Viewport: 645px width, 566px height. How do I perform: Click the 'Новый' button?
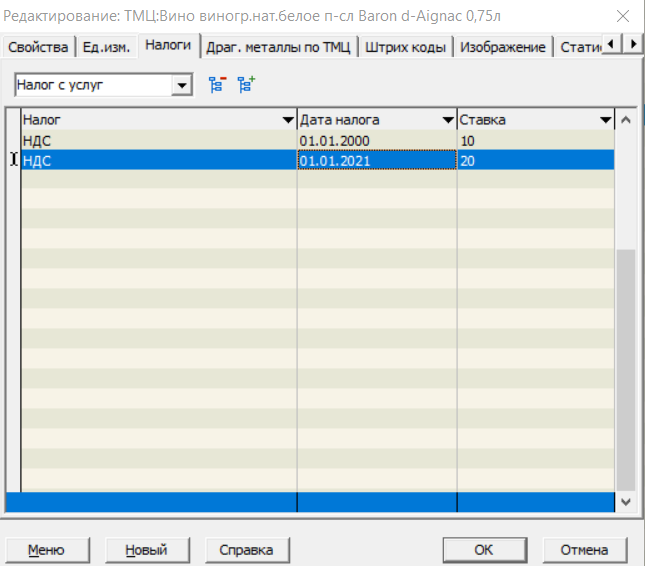146,550
